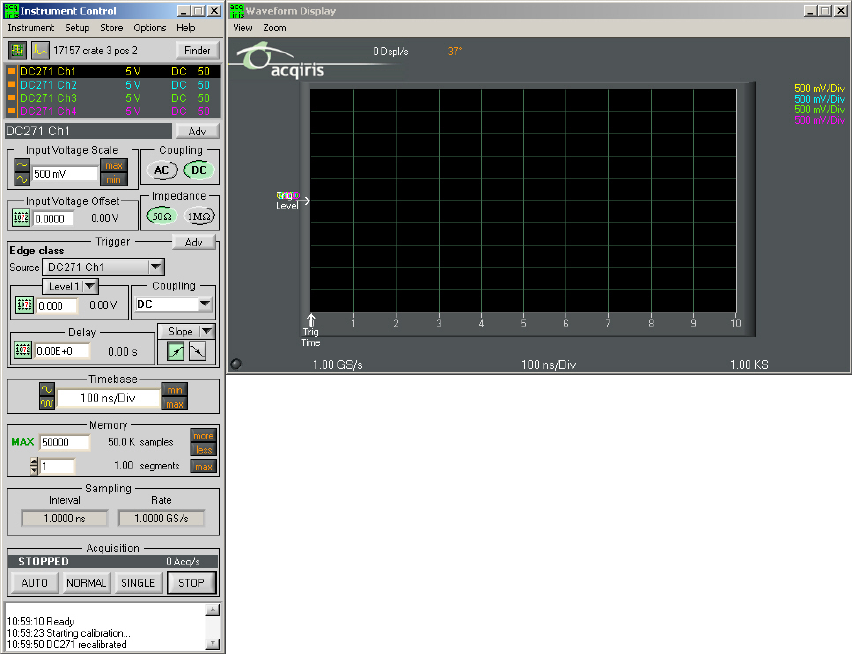
Task: Click the Finder button
Action: [x=197, y=50]
